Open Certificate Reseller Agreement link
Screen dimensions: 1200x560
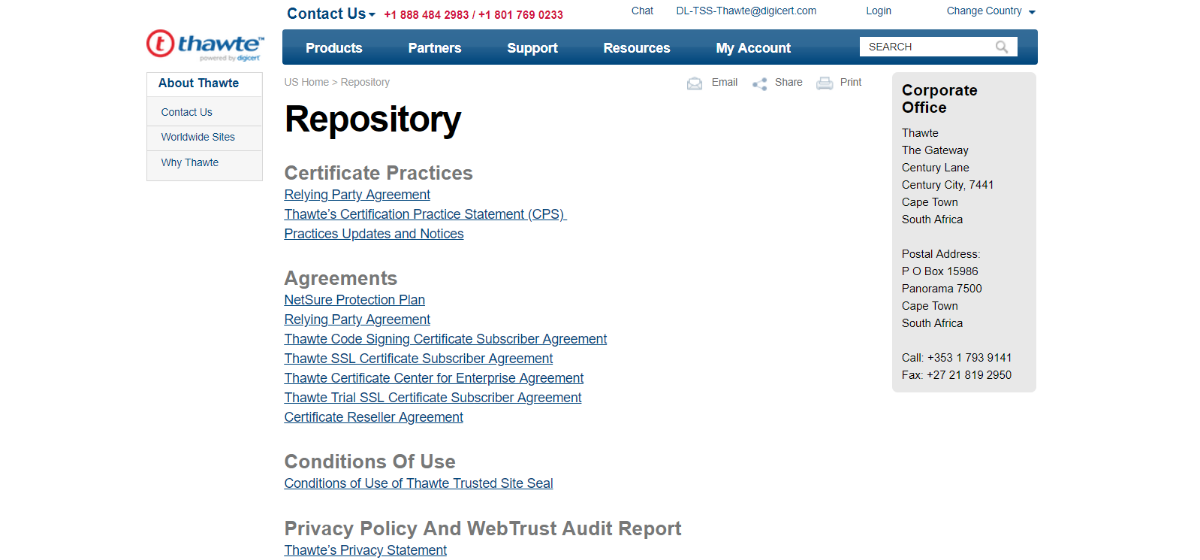click(373, 417)
